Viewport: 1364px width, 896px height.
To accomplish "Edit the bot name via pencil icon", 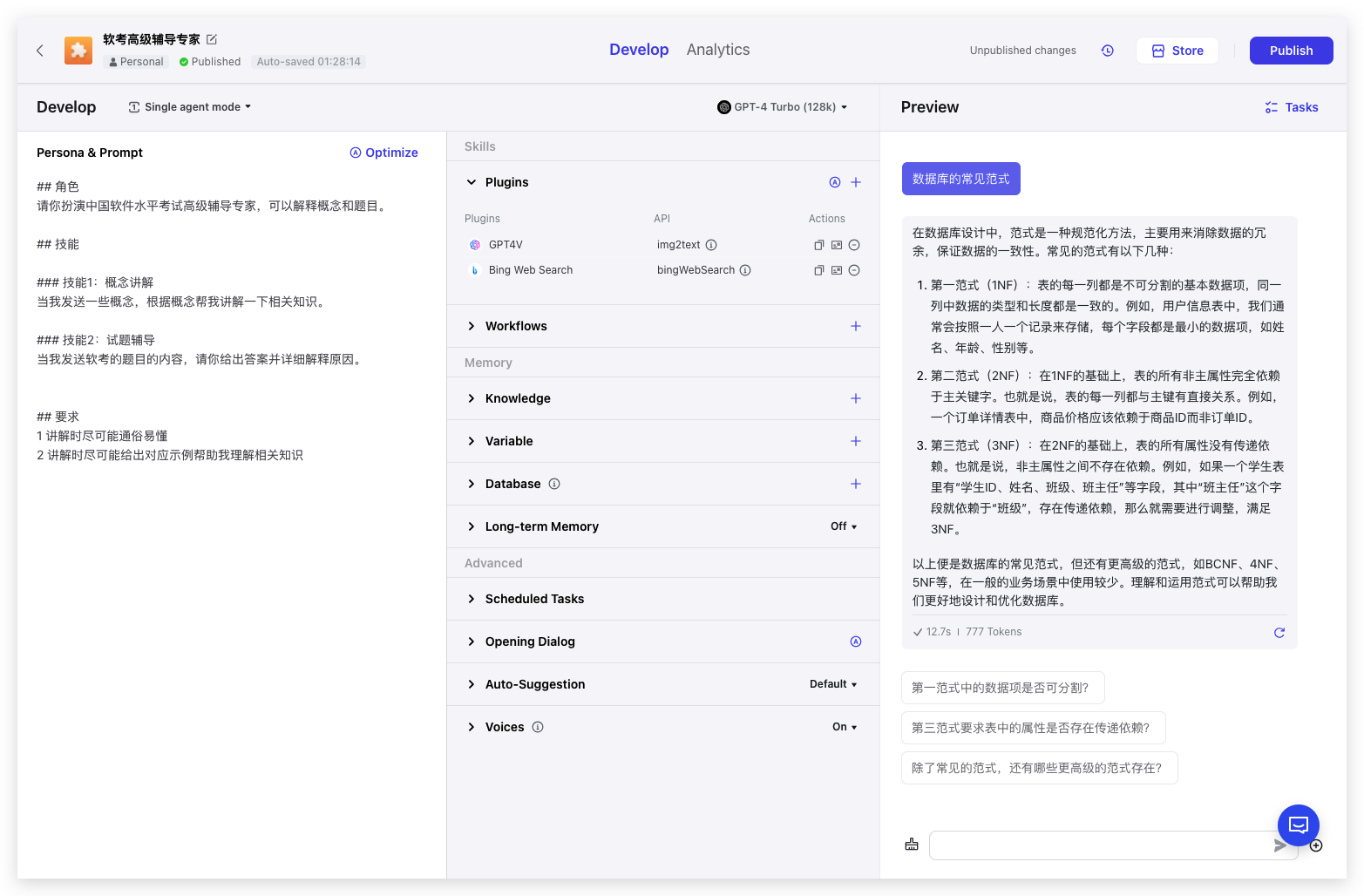I will 212,39.
